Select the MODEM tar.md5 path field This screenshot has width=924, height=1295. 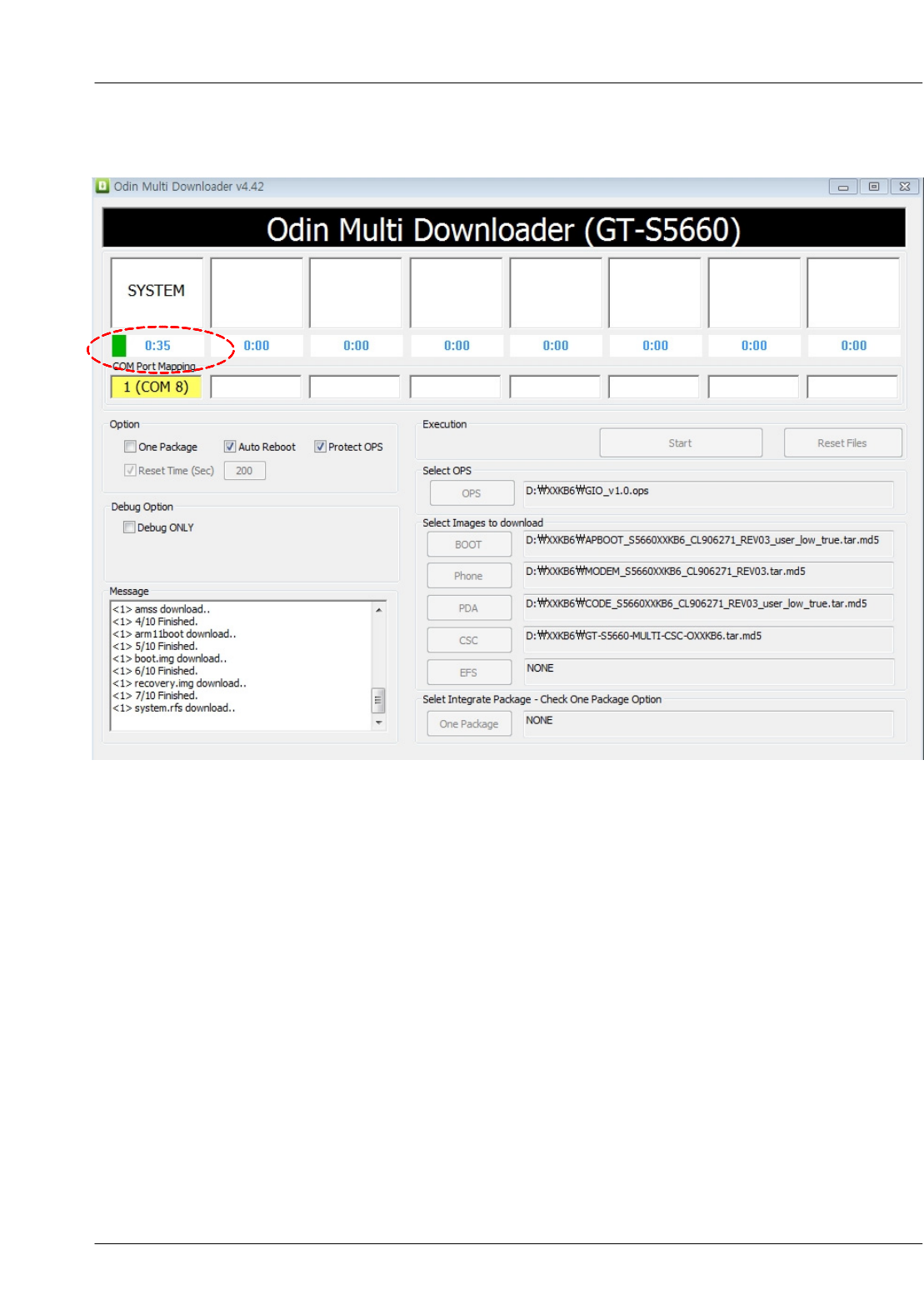[708, 575]
